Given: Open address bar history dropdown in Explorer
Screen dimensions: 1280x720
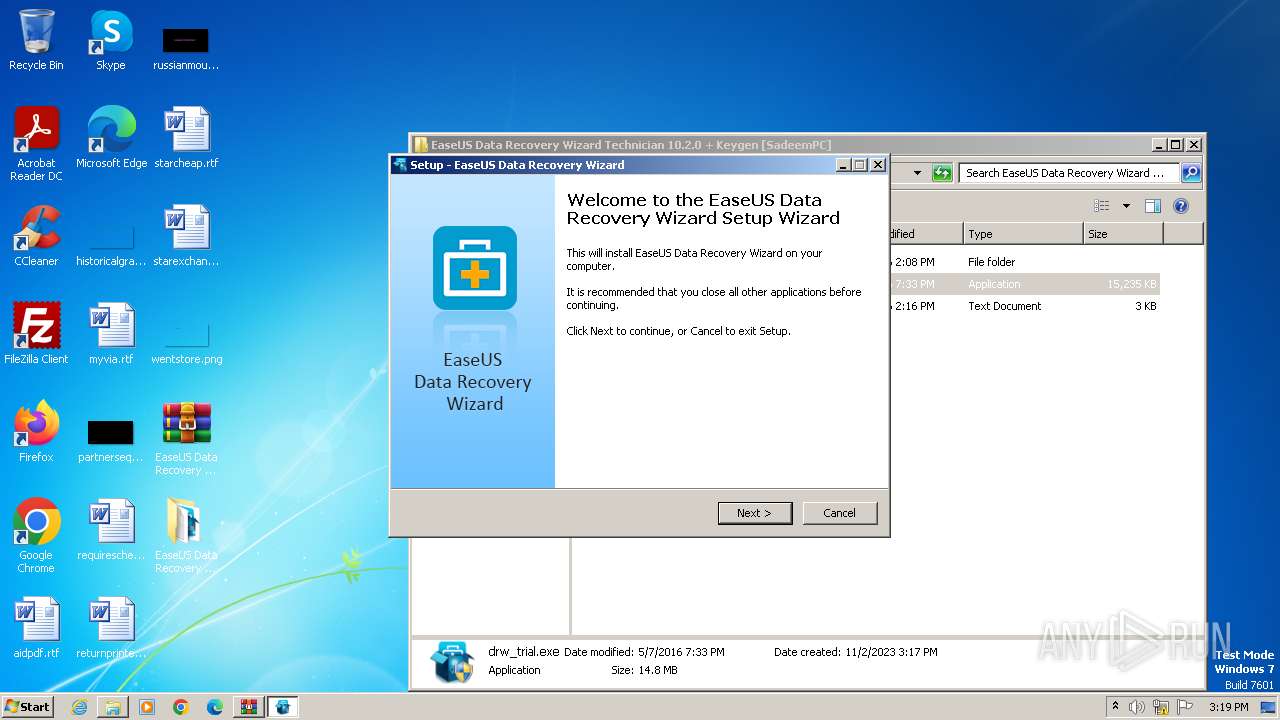Looking at the screenshot, I should (x=917, y=173).
